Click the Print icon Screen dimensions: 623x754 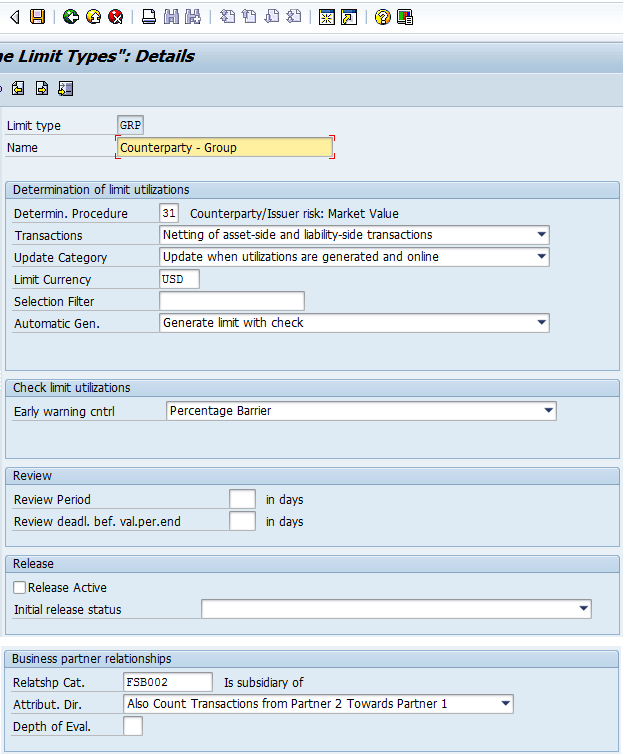click(x=149, y=17)
